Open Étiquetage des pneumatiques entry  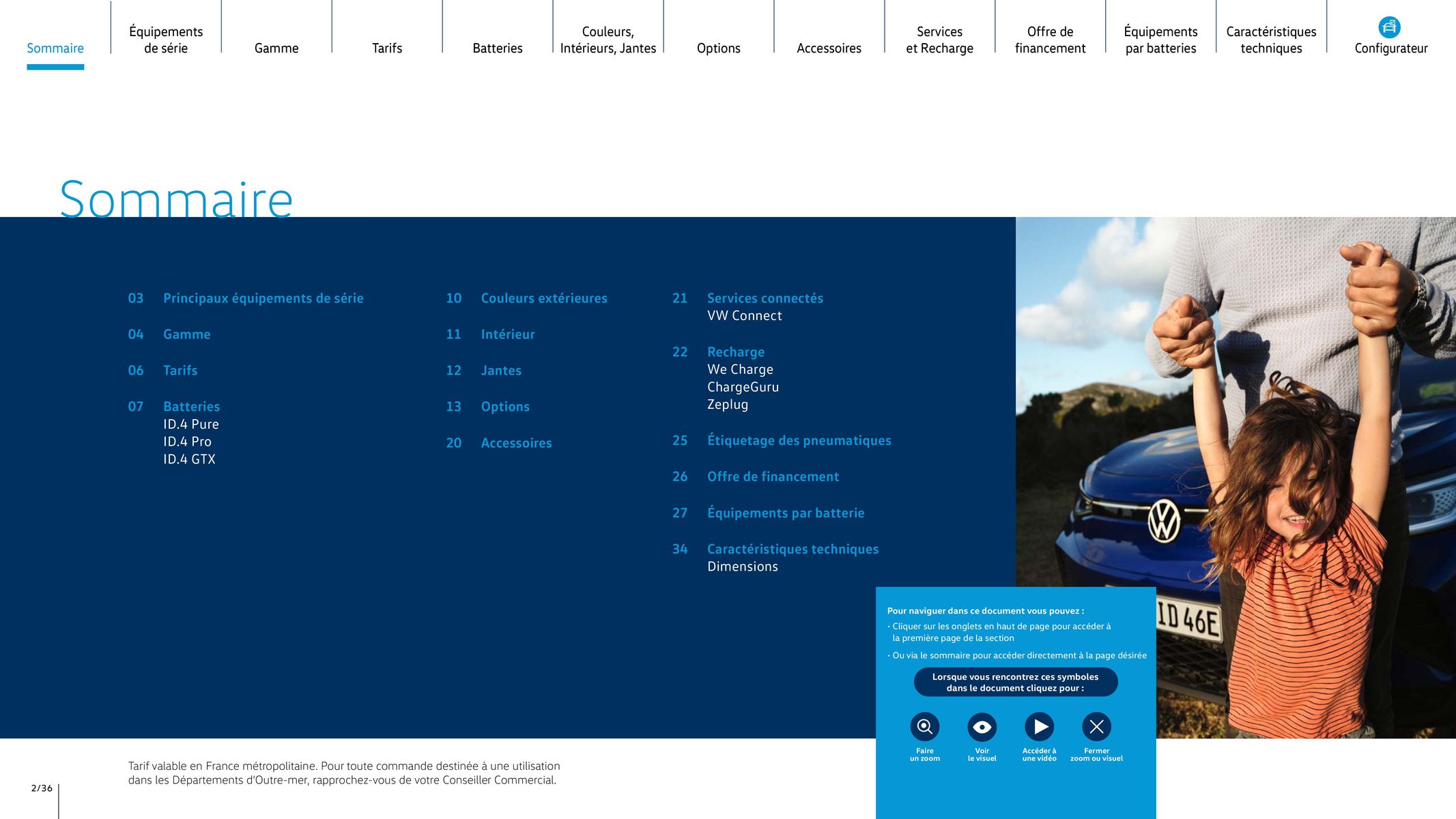click(x=799, y=441)
